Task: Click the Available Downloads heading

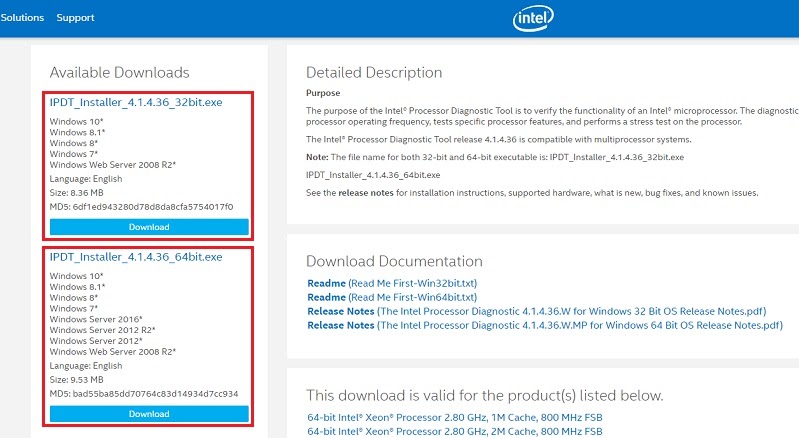Action: tap(119, 73)
